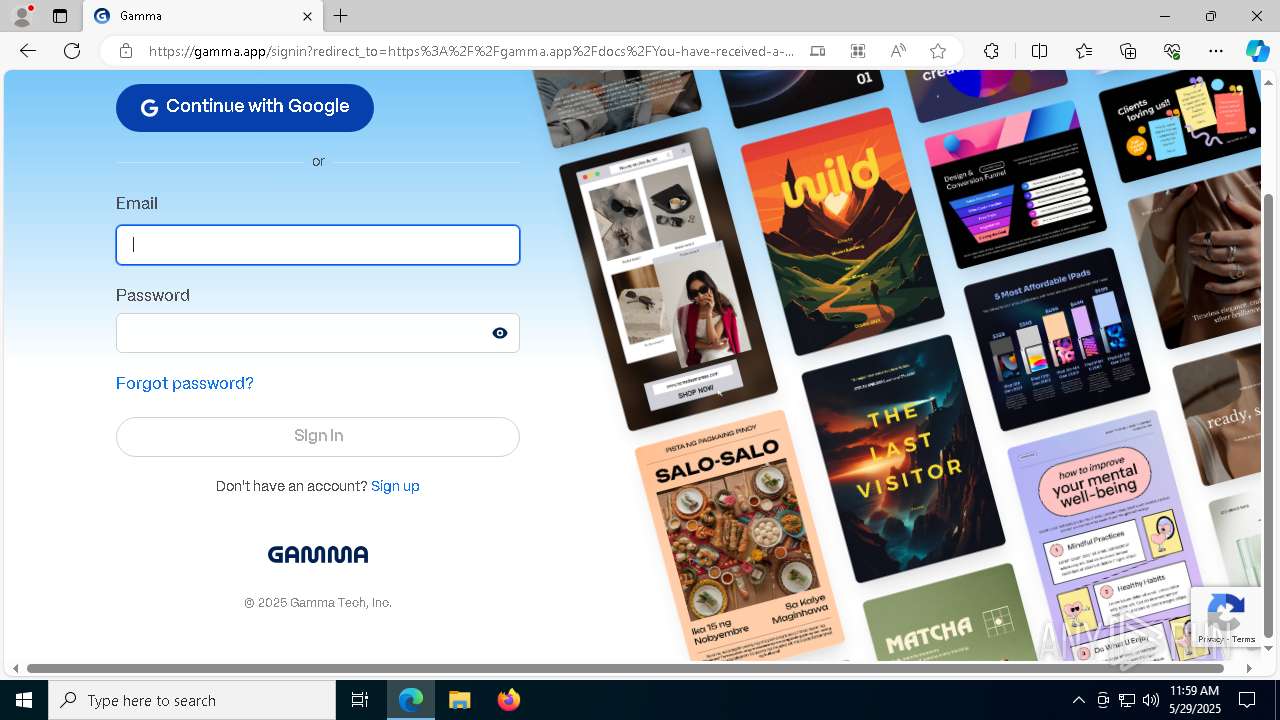Open the Forgot password link
The width and height of the screenshot is (1280, 720).
click(x=185, y=383)
